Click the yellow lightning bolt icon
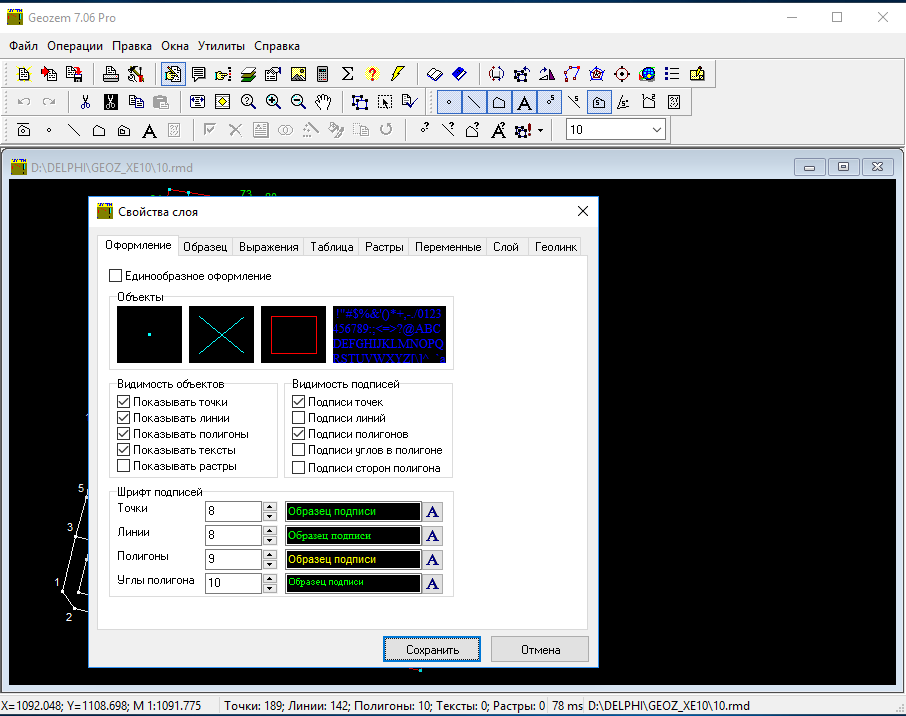The image size is (906, 716). pyautogui.click(x=398, y=74)
